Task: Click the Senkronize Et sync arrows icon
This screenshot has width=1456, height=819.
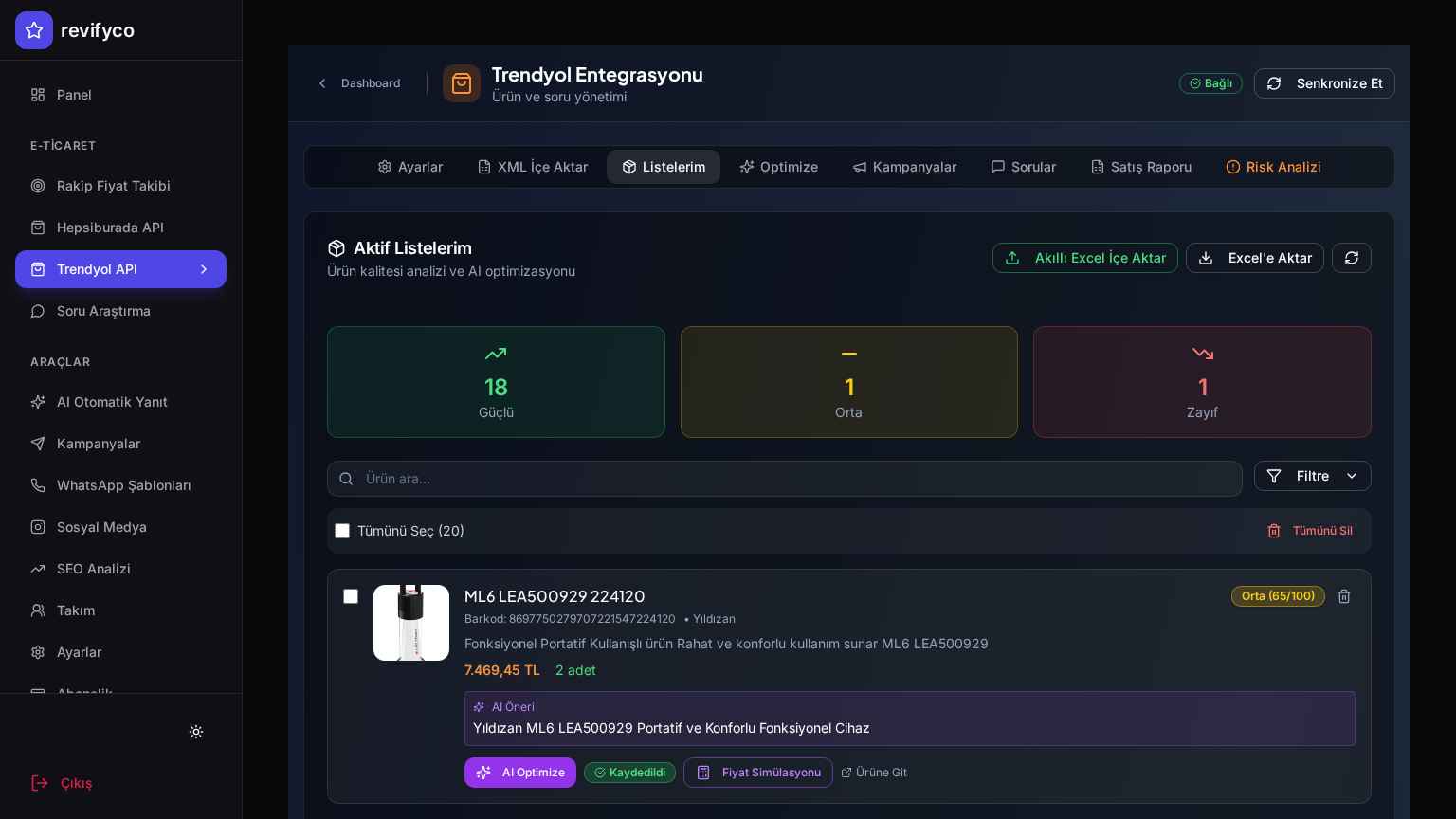Action: pos(1274,83)
